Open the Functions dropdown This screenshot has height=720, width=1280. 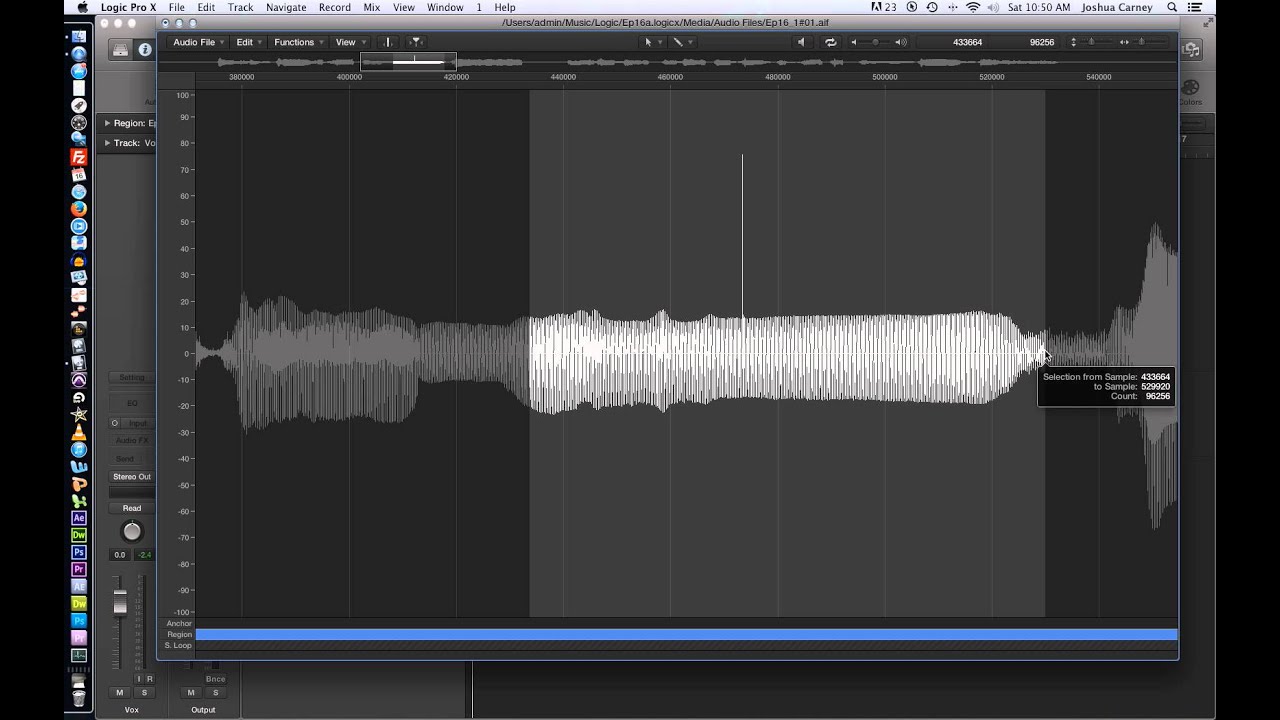point(298,42)
